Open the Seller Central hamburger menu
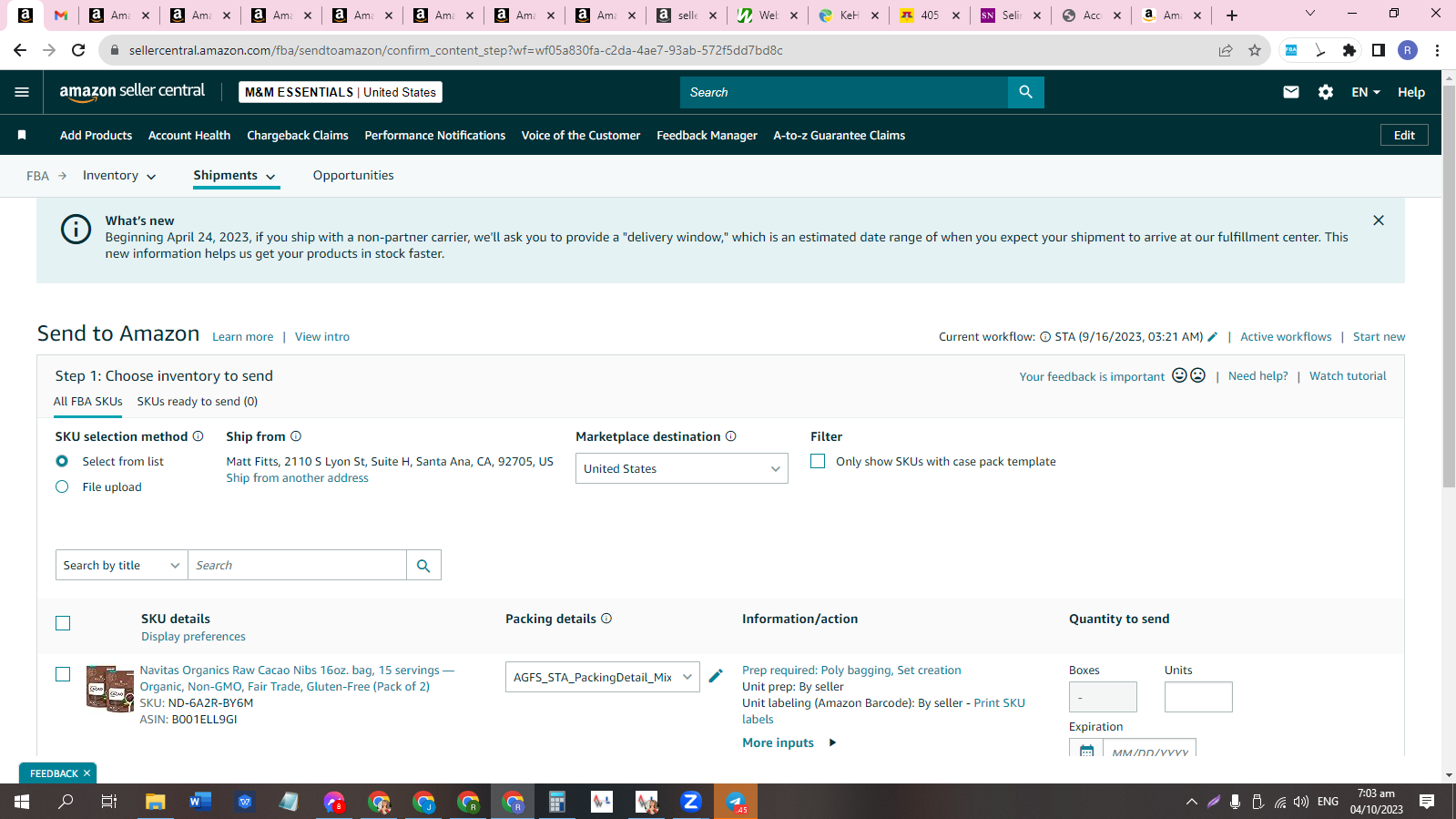 (22, 92)
